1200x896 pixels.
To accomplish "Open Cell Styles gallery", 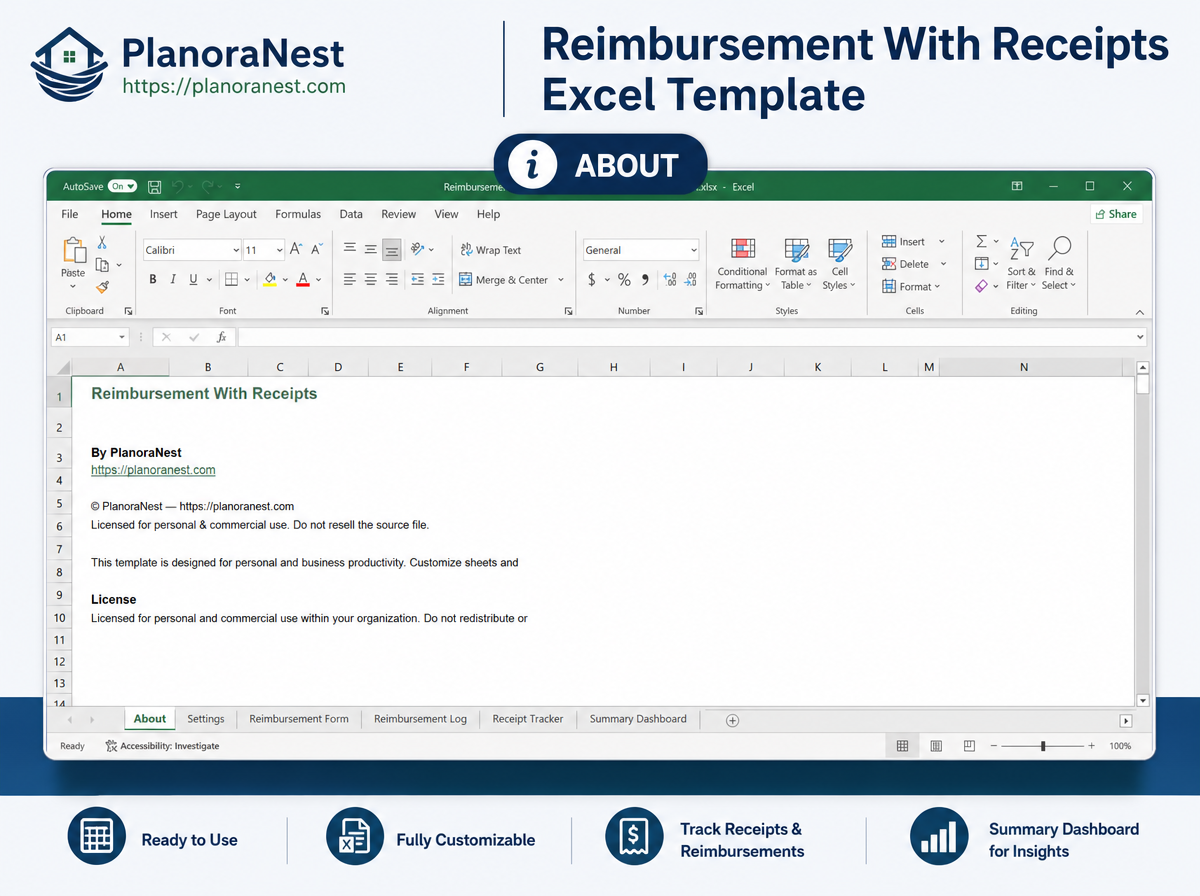I will tap(839, 264).
